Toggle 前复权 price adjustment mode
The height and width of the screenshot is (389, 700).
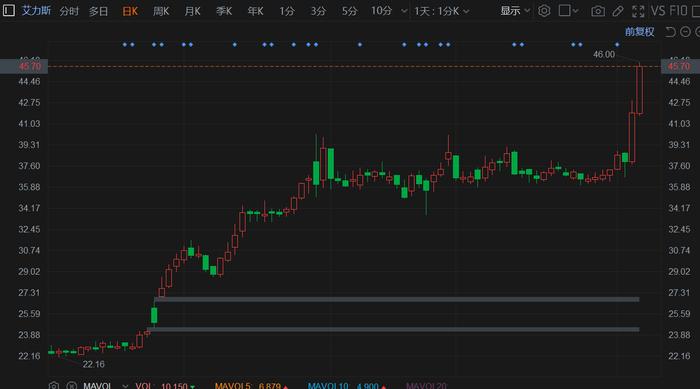pyautogui.click(x=639, y=32)
